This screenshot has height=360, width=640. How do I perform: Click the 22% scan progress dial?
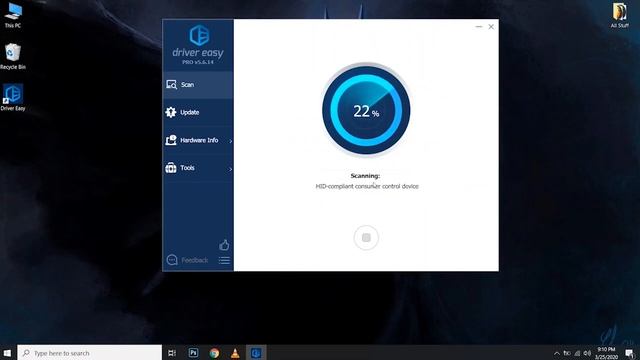click(x=366, y=110)
